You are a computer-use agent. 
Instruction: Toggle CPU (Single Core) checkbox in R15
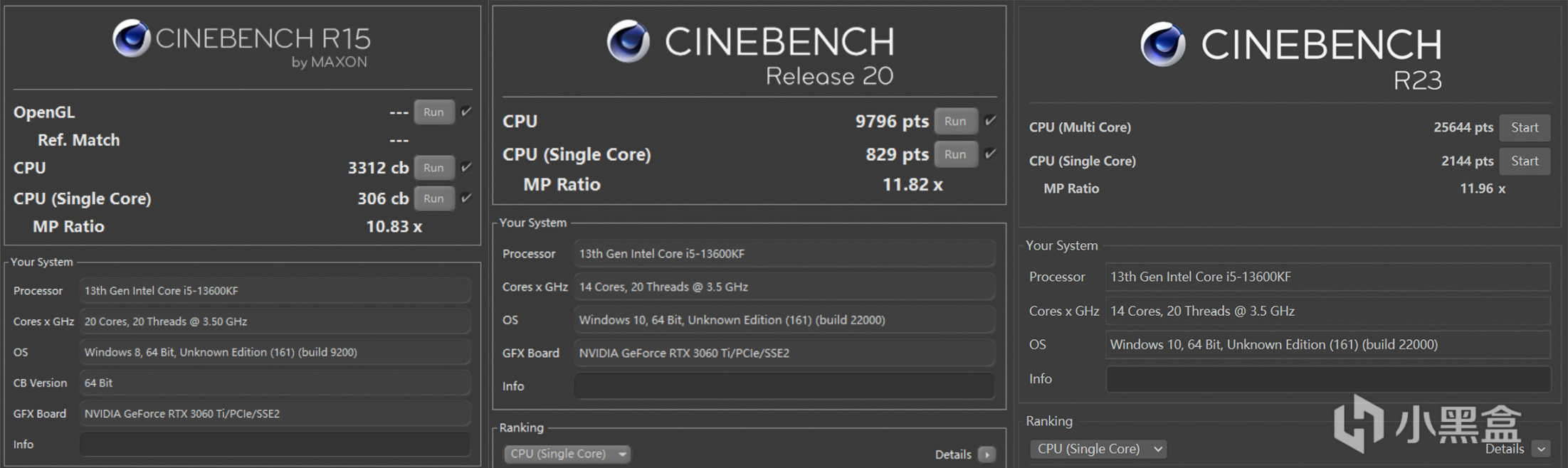466,198
